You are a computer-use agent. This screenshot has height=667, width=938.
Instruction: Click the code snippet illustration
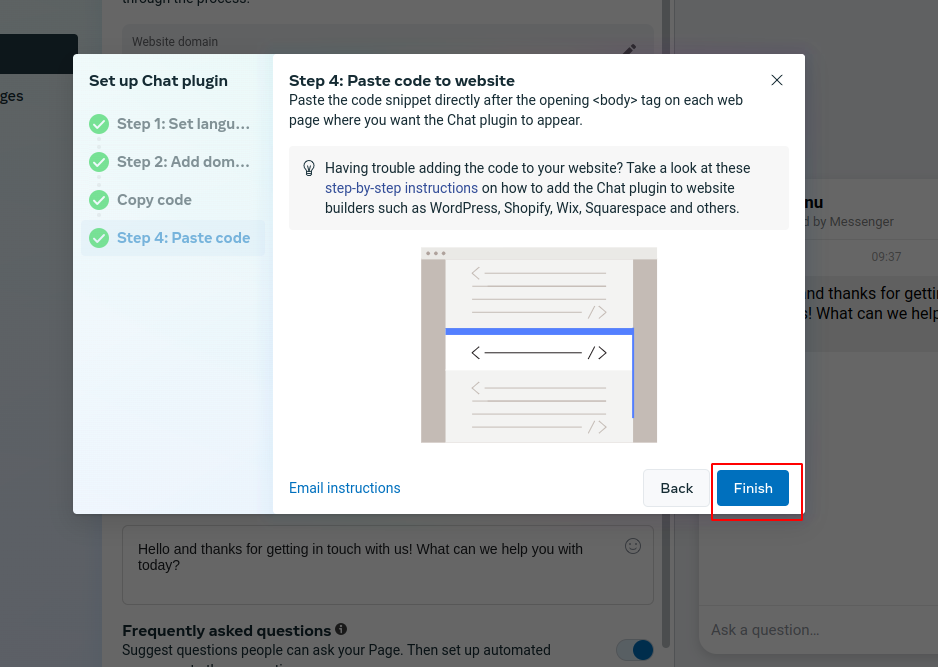tap(539, 345)
